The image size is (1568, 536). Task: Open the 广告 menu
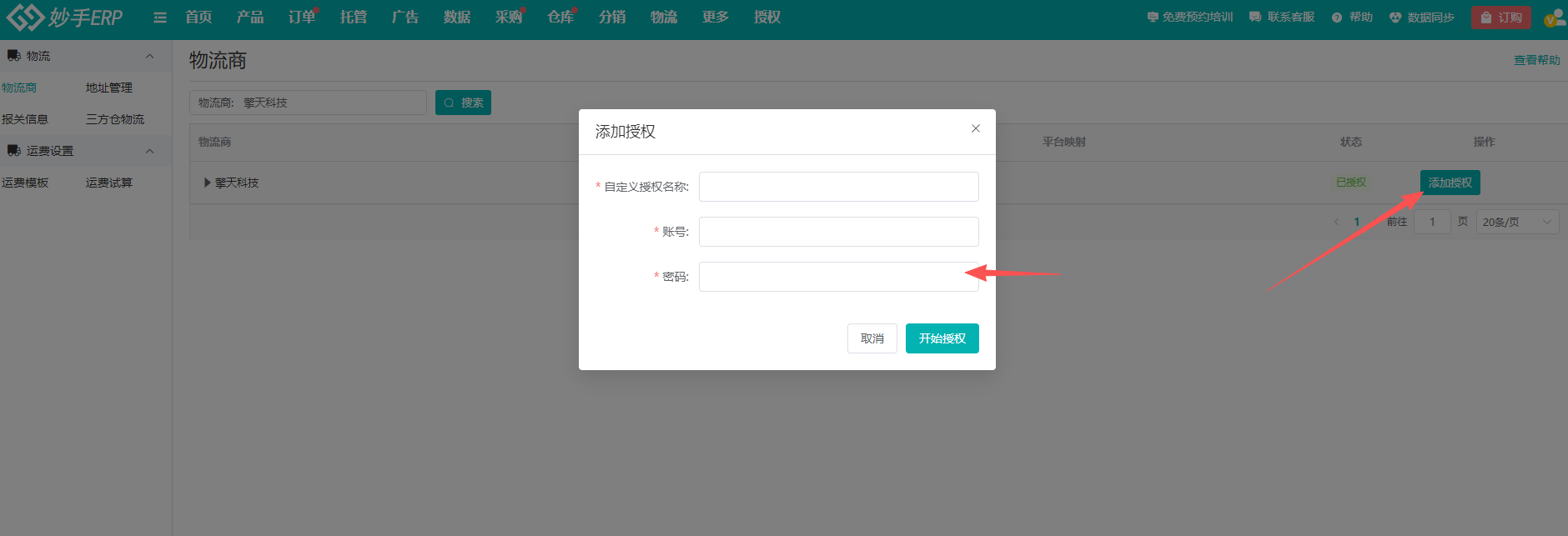(405, 17)
